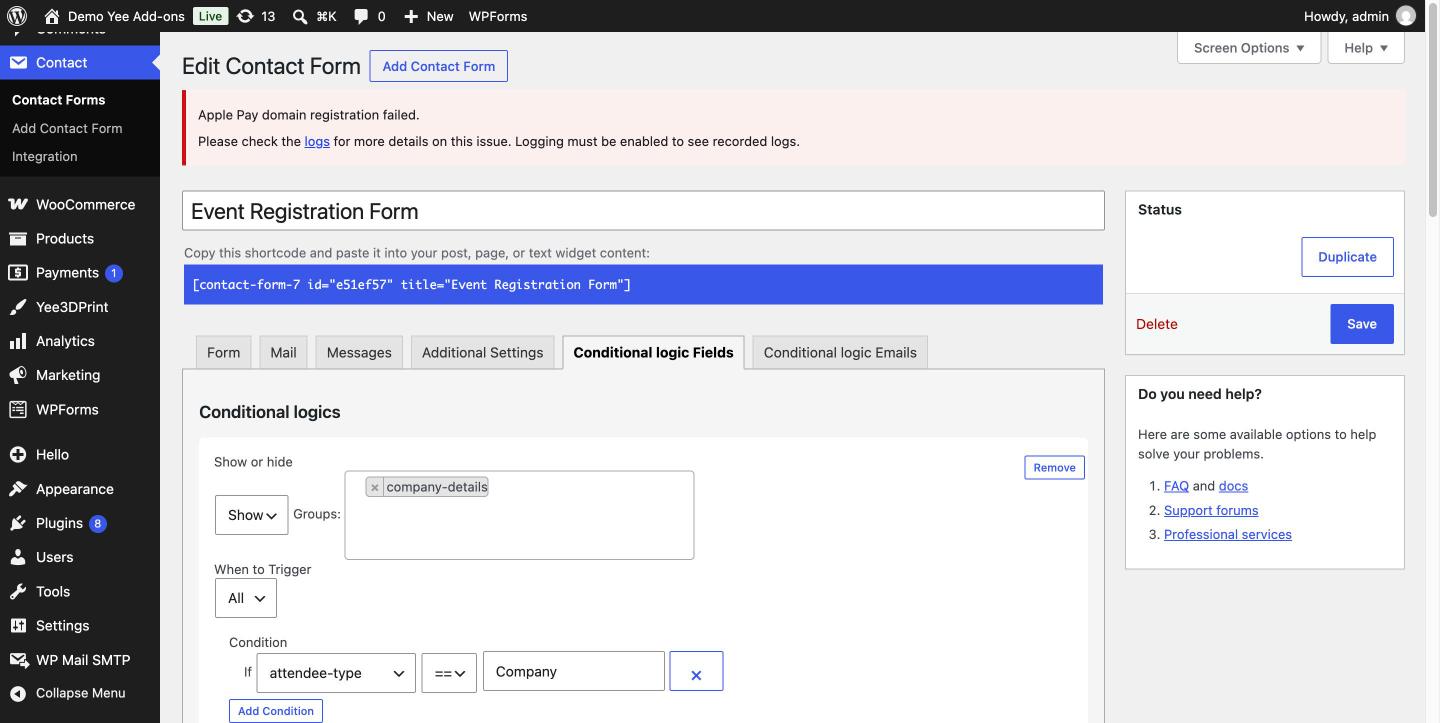Open the site home icon Demo Yee Add-ons

click(52, 16)
